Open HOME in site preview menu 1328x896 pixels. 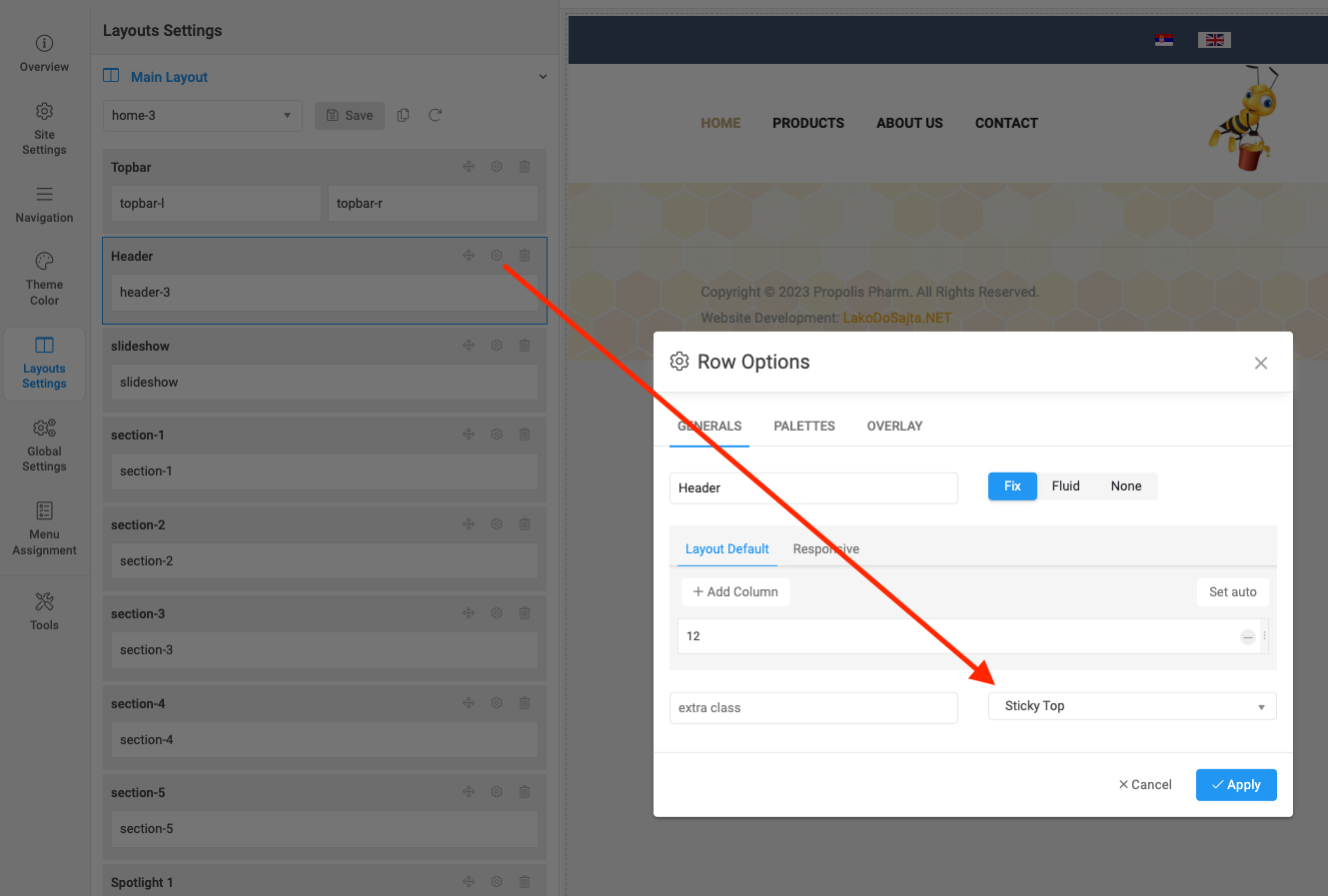pos(720,123)
